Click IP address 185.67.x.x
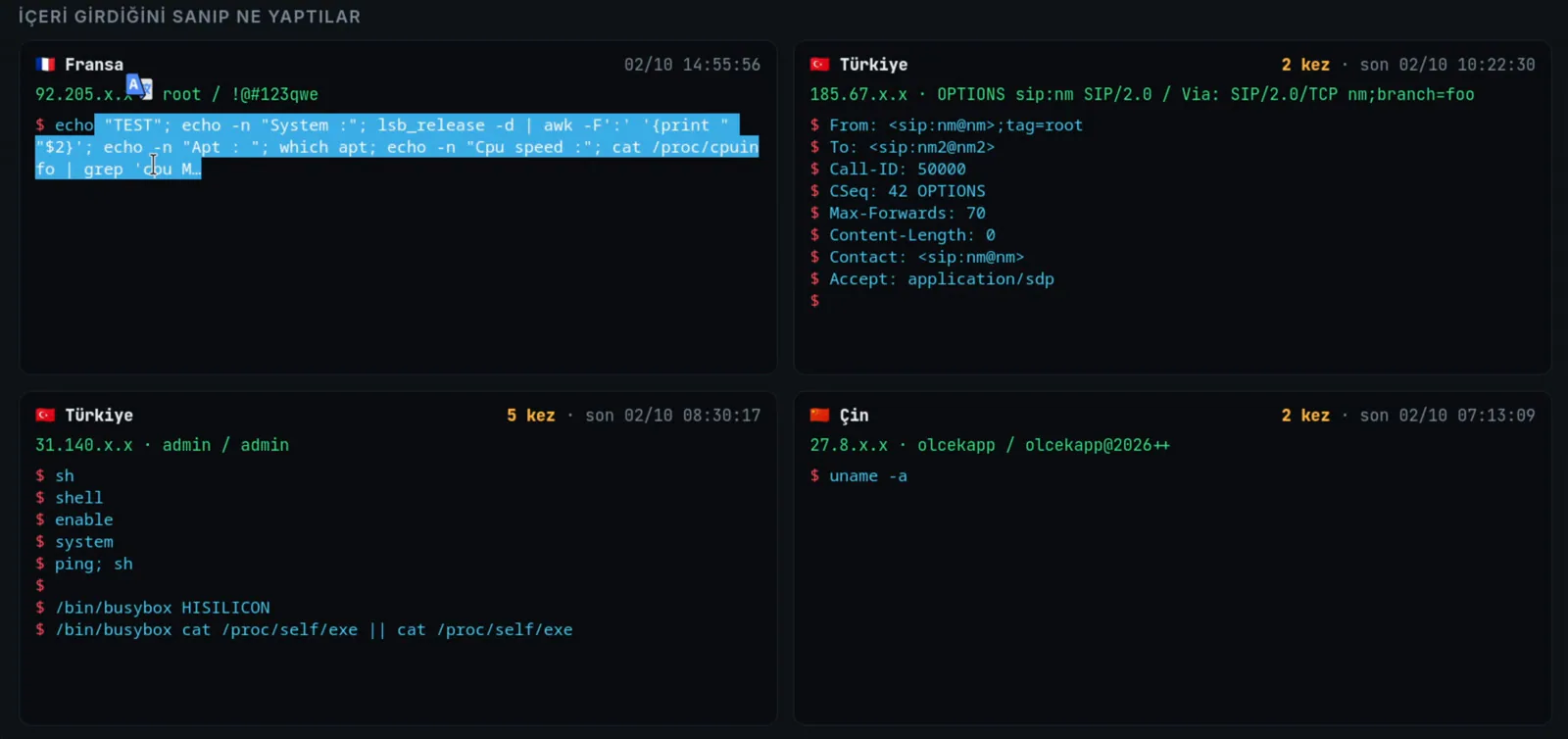Viewport: 1568px width, 739px height. pos(858,94)
